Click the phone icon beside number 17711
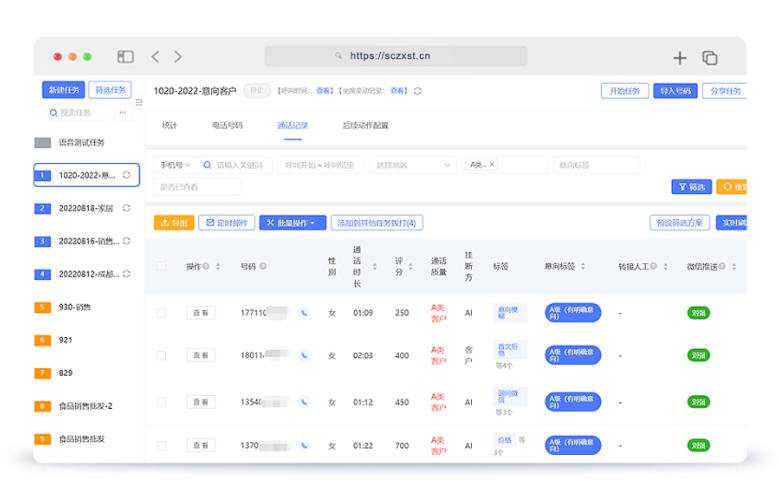The height and width of the screenshot is (480, 780). (x=304, y=313)
